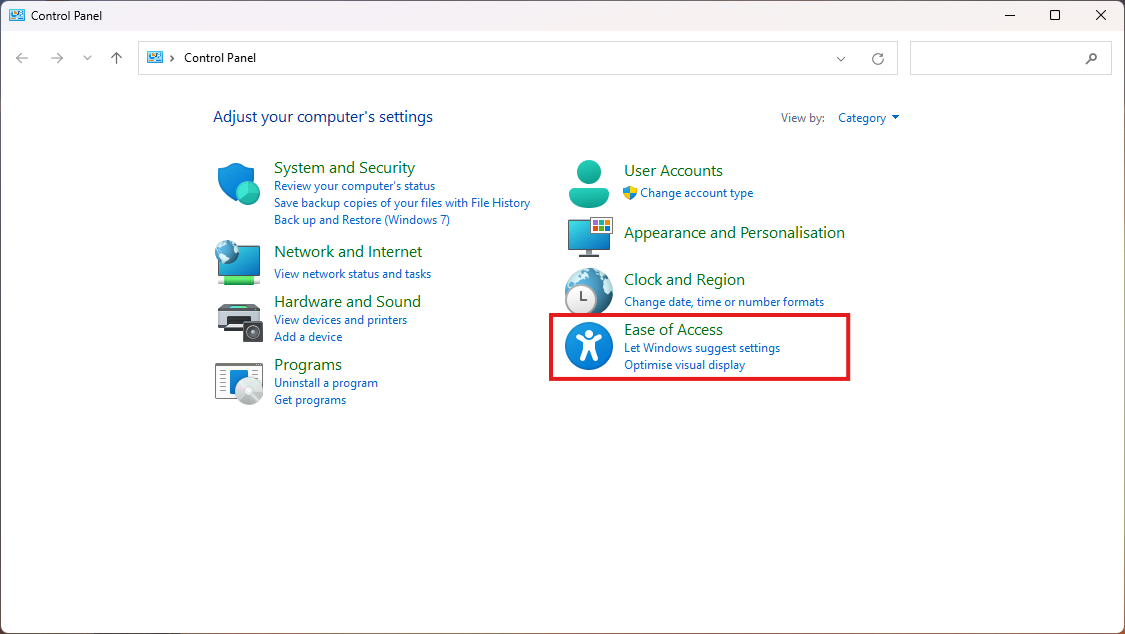Expand the address bar history dropdown

(x=841, y=58)
